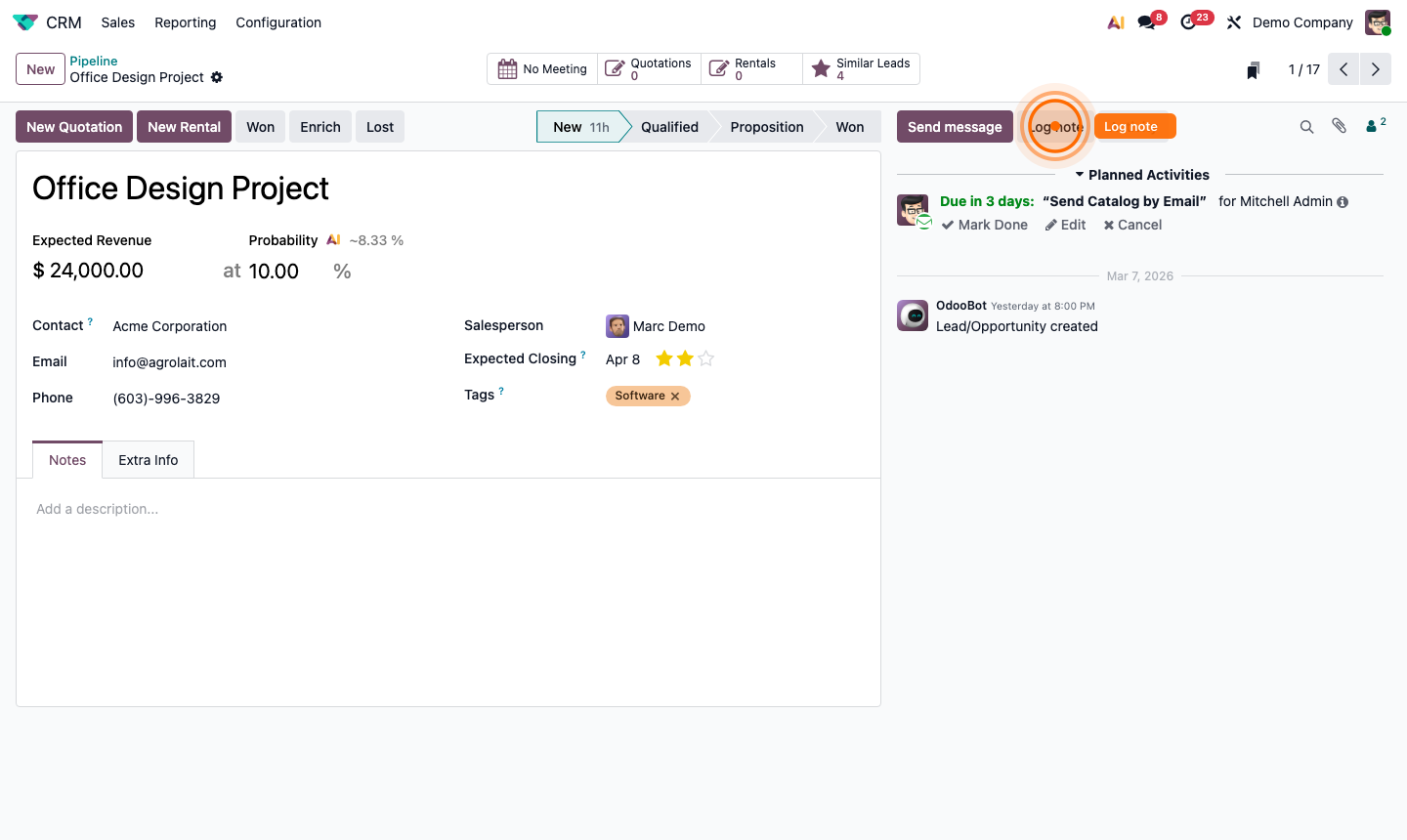Toggle the second priority star for Expected Closing

click(683, 358)
